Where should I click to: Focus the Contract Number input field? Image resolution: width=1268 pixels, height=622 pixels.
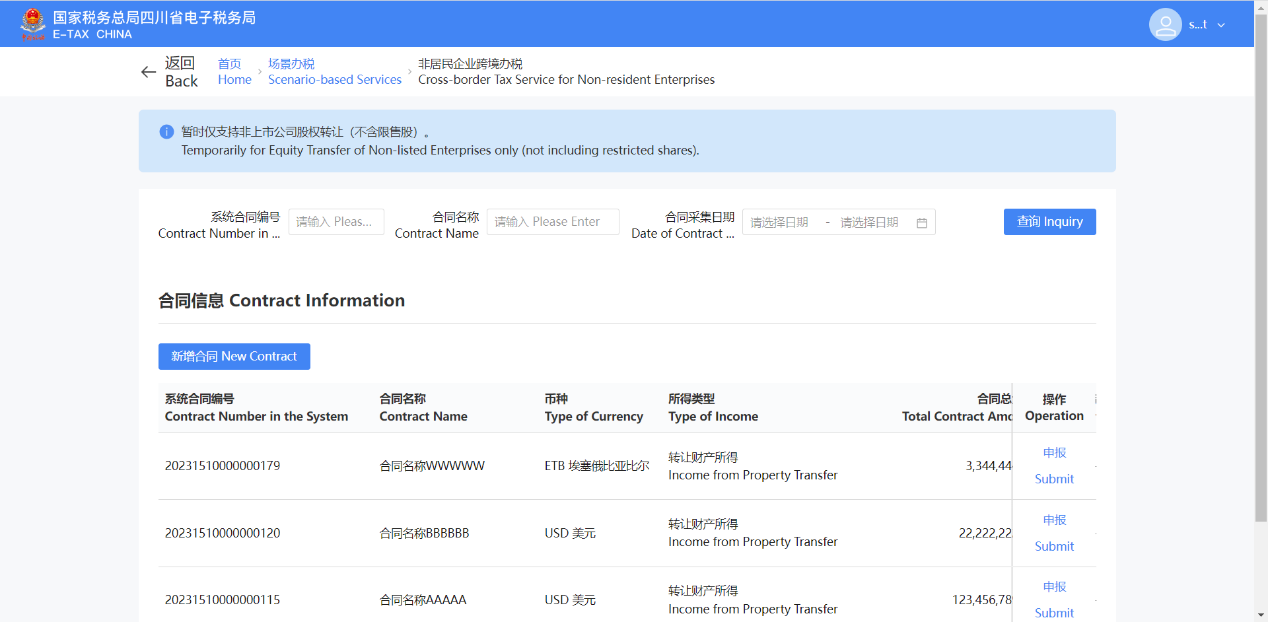click(x=336, y=222)
